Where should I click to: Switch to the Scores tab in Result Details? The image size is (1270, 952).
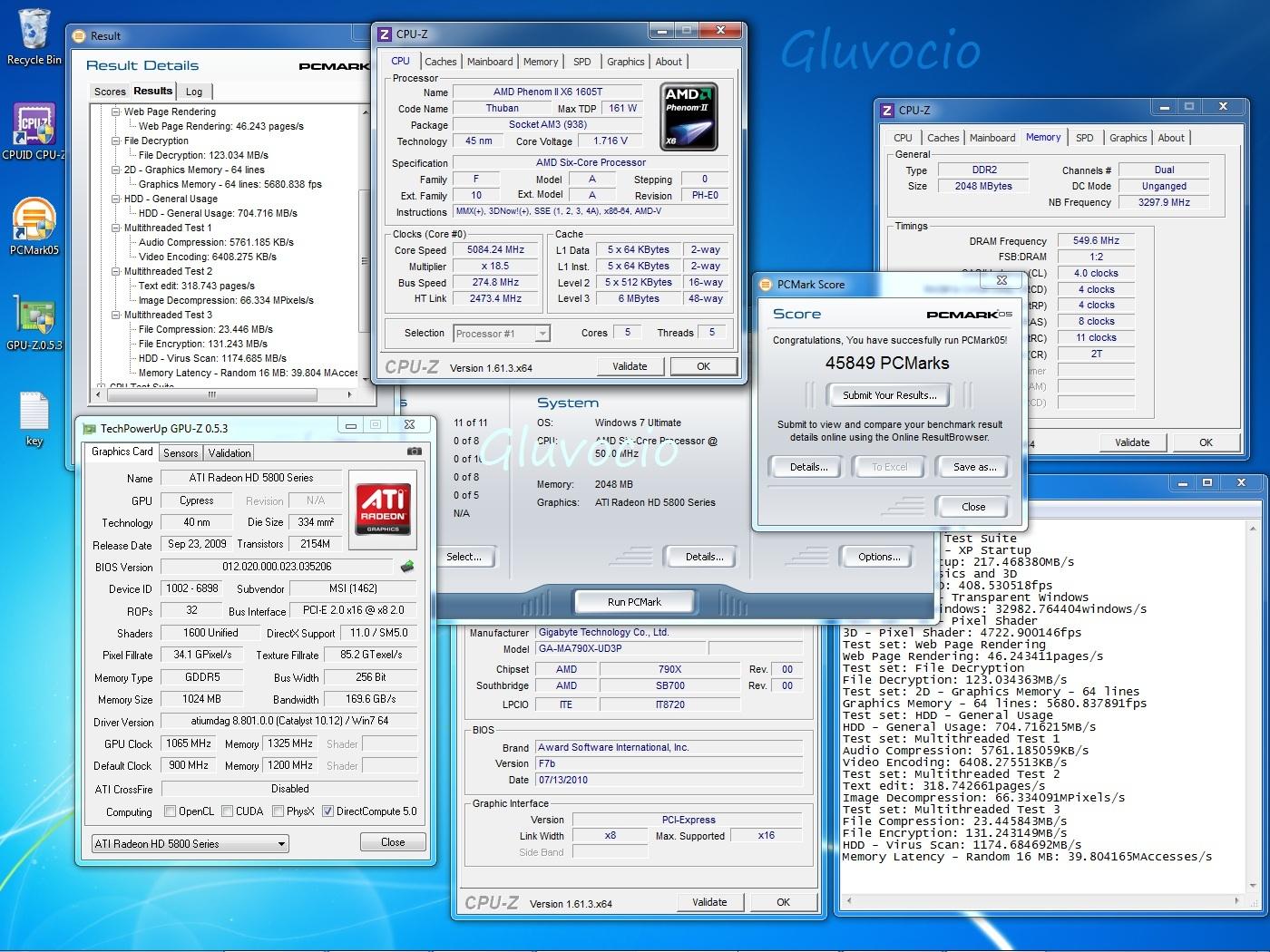coord(110,92)
